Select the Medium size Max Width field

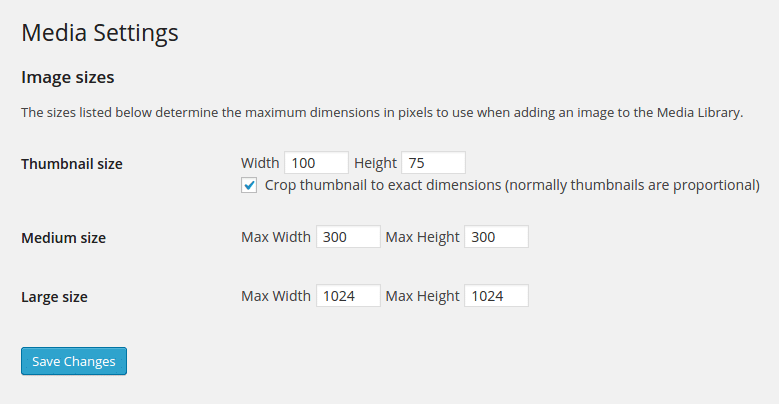[x=348, y=237]
